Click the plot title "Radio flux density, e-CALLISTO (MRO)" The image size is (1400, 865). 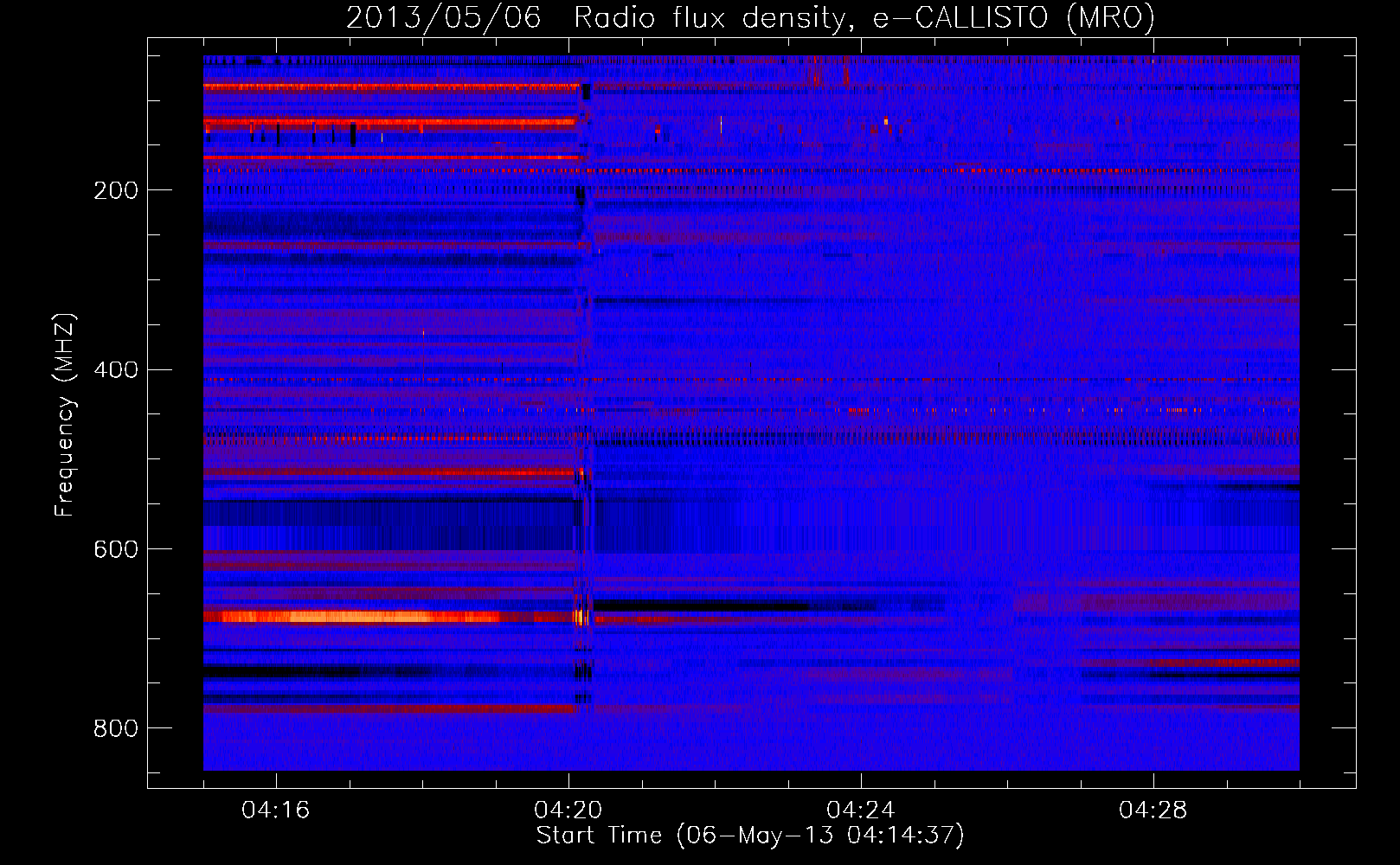coord(864,17)
